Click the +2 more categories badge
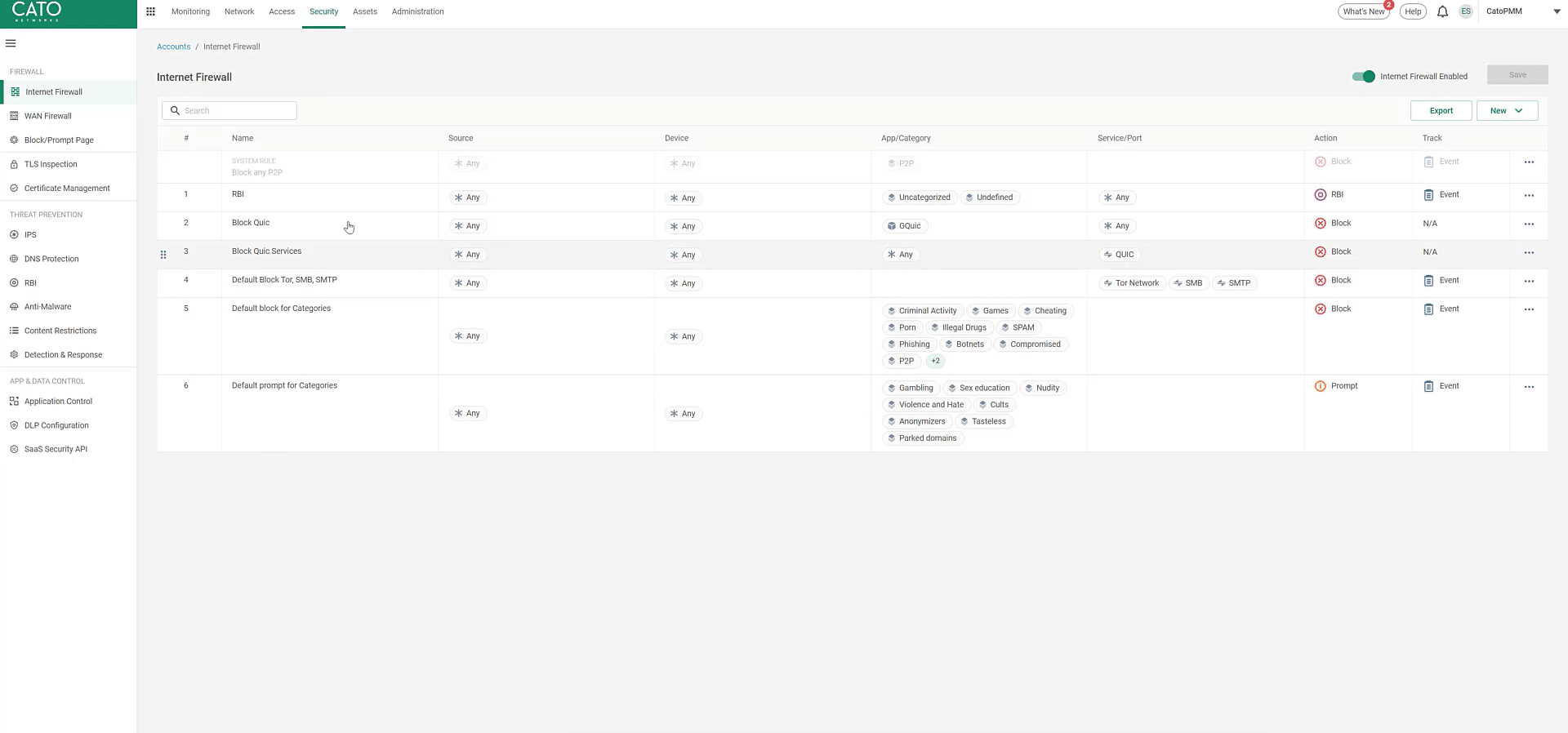This screenshot has height=733, width=1568. pyautogui.click(x=935, y=361)
